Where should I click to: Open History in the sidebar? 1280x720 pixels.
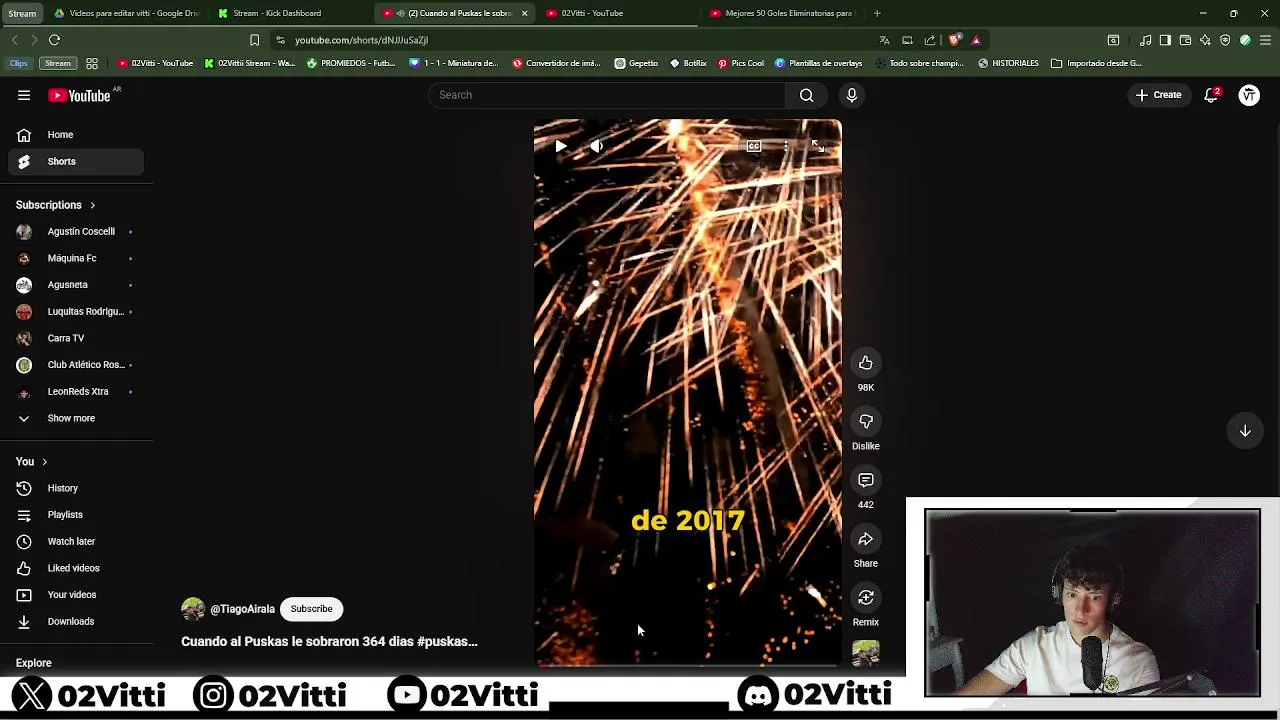click(76, 488)
